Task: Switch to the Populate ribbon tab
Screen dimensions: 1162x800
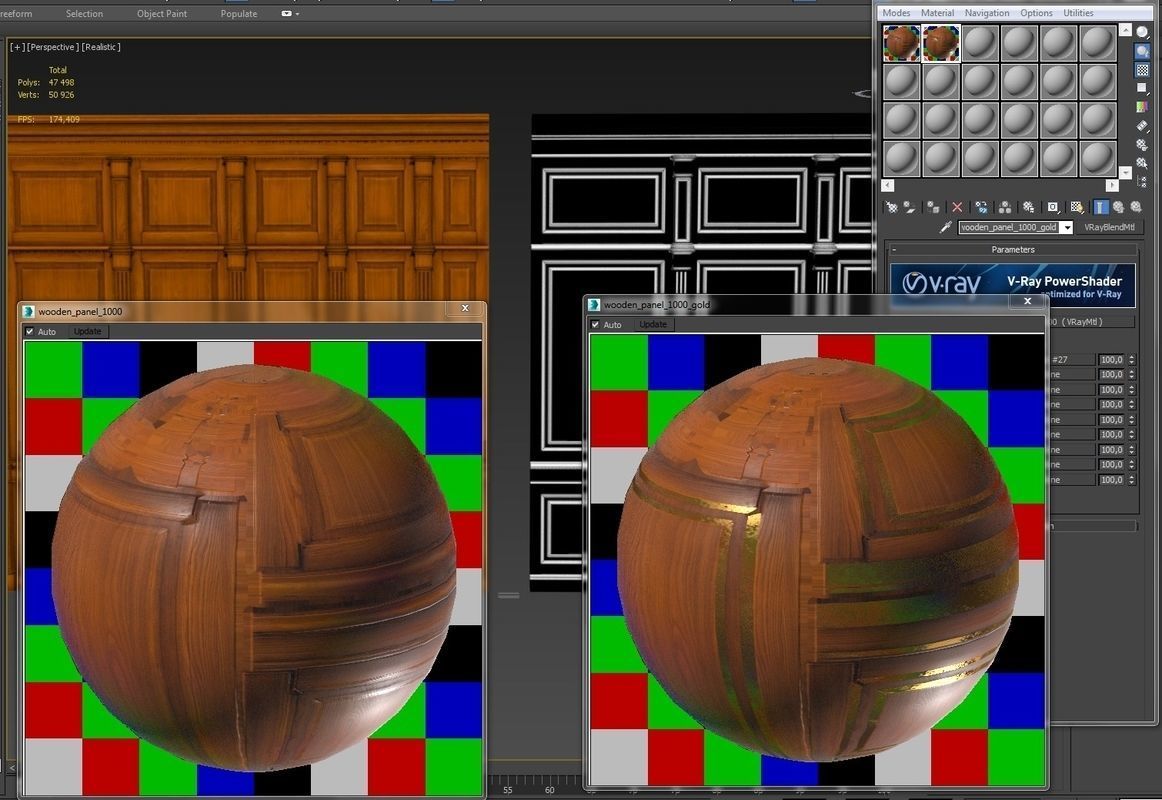Action: (239, 13)
